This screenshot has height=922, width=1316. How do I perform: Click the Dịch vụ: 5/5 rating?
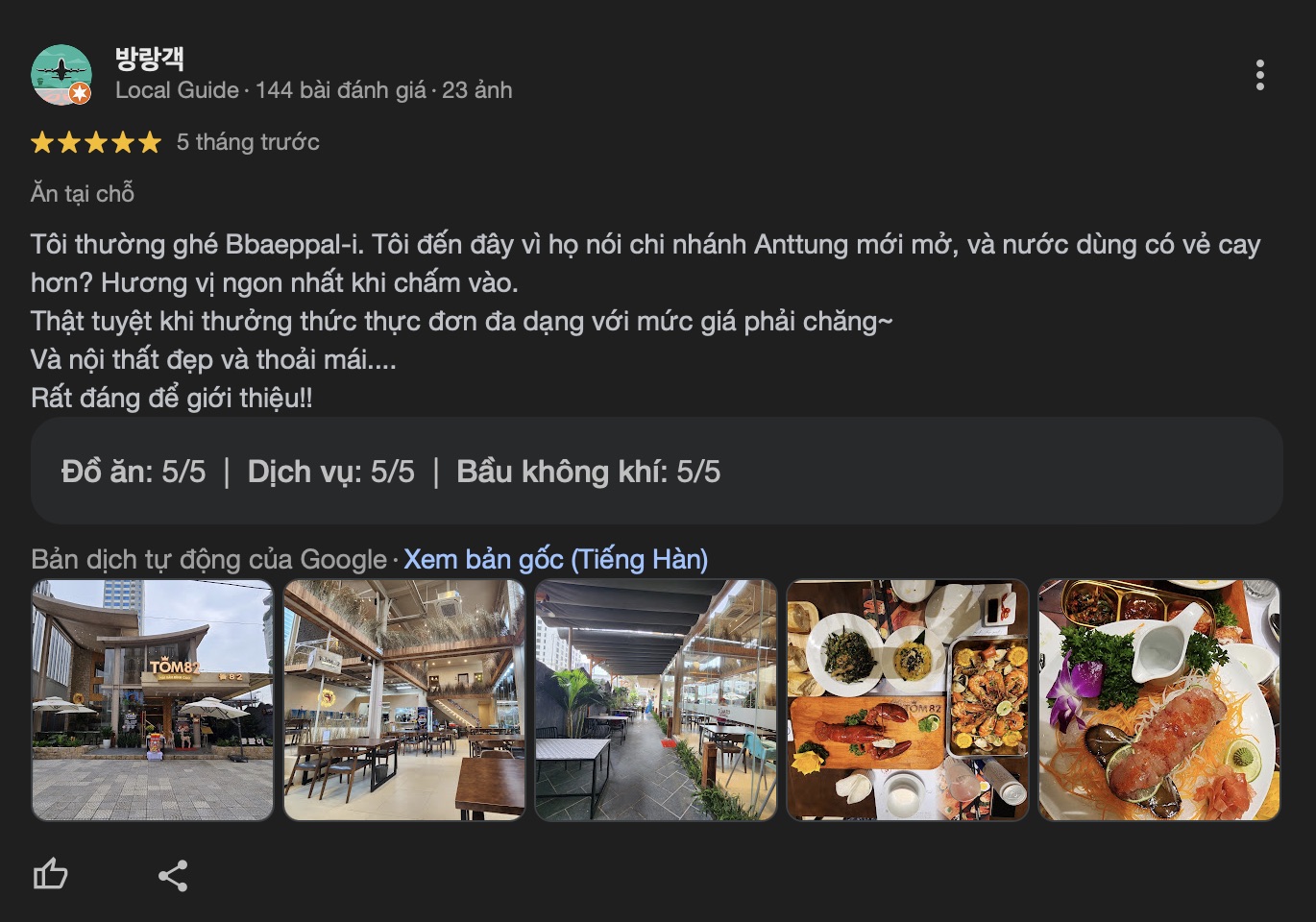331,472
